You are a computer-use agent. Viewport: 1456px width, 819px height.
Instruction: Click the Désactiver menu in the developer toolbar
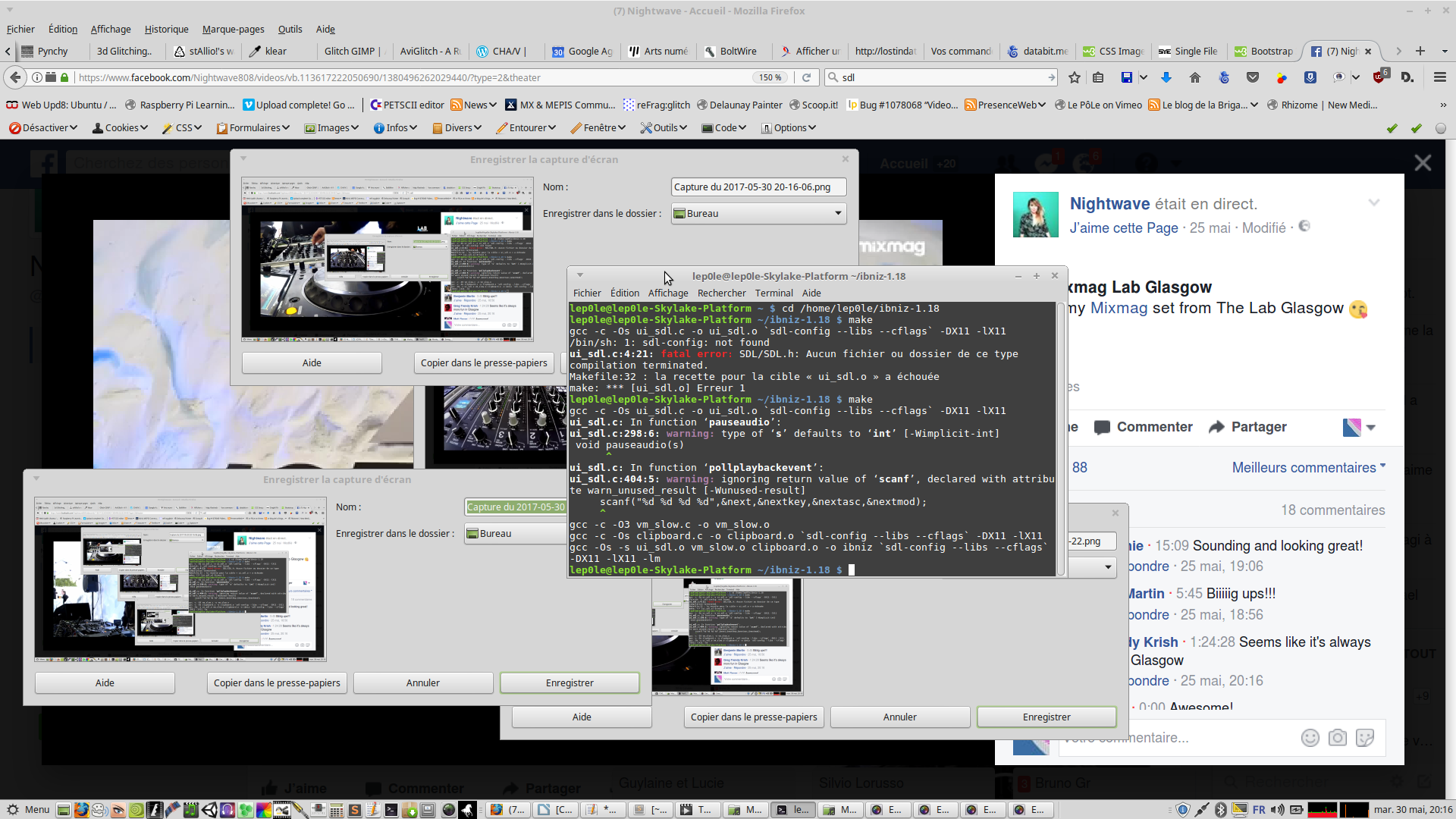(x=43, y=127)
